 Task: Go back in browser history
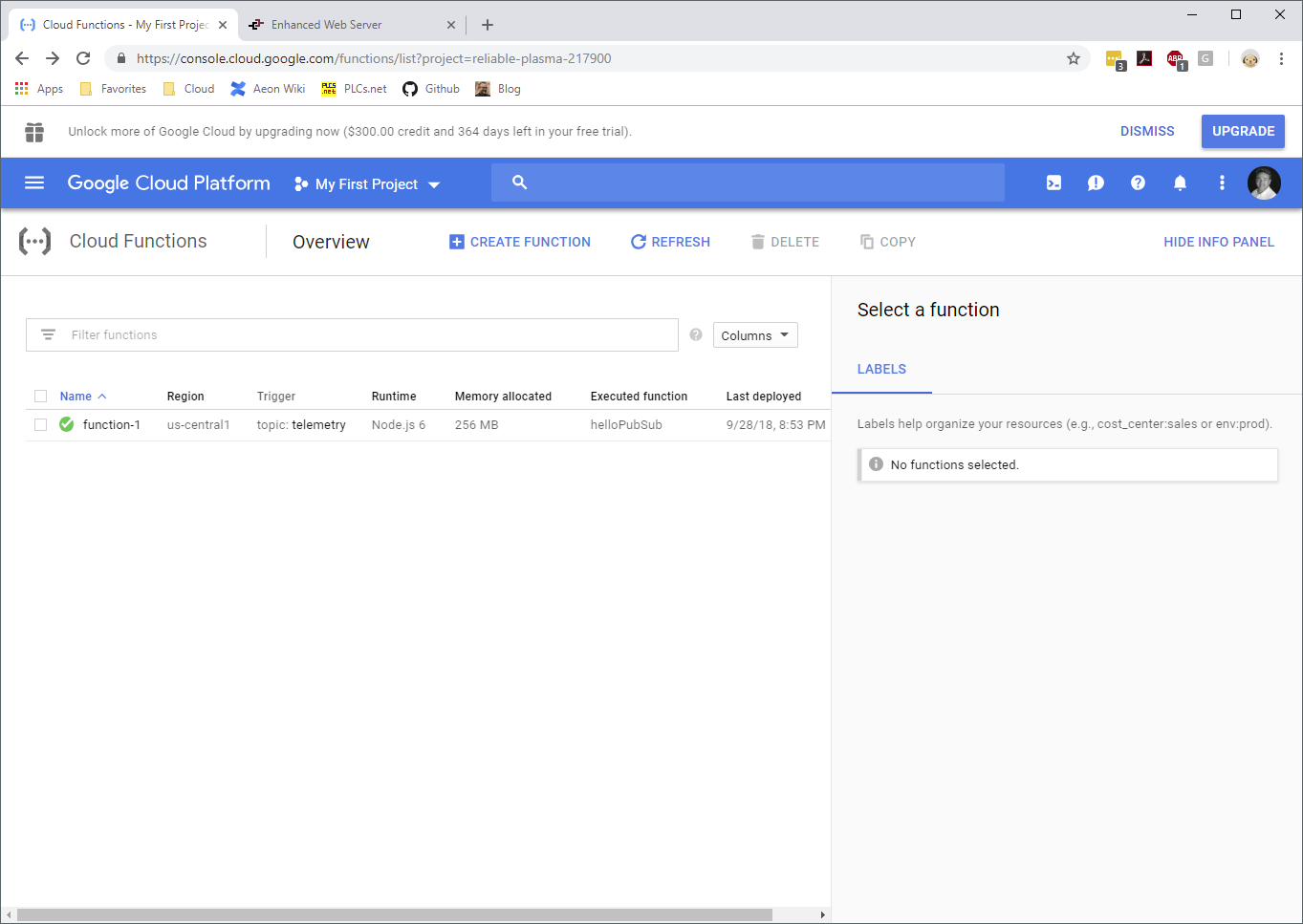[x=22, y=58]
